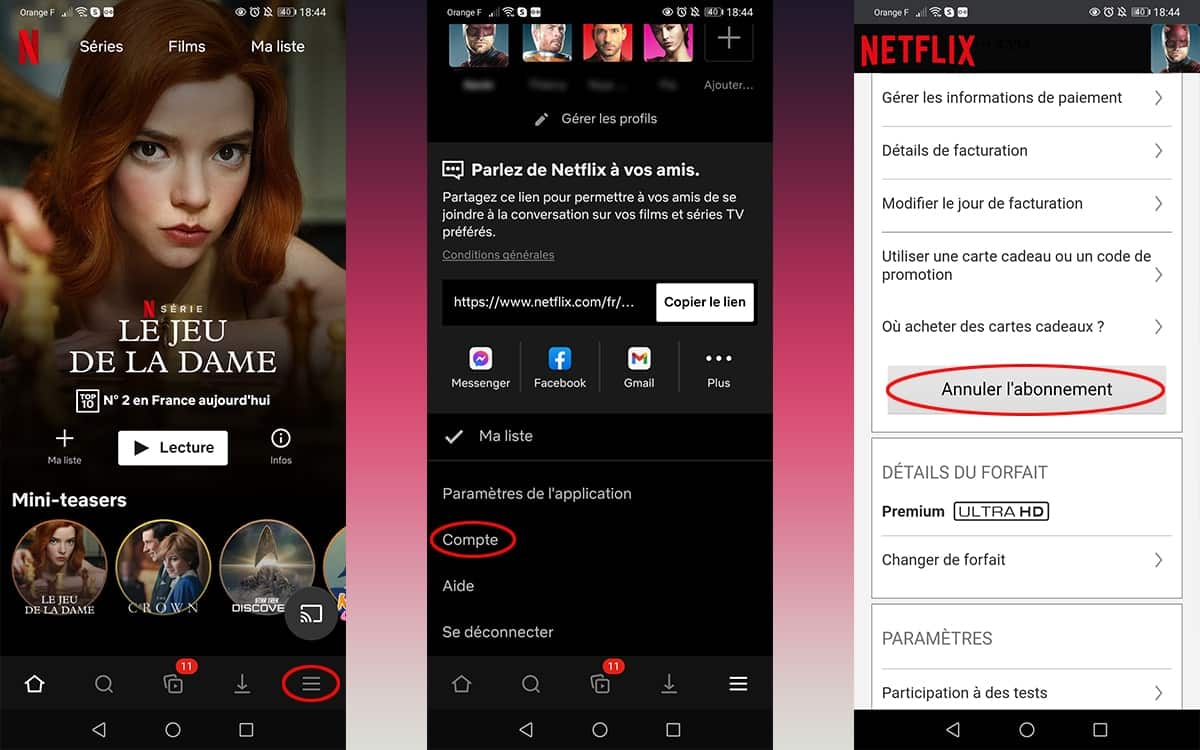Viewport: 1200px width, 750px height.
Task: Share the link through Gmail
Action: (639, 360)
